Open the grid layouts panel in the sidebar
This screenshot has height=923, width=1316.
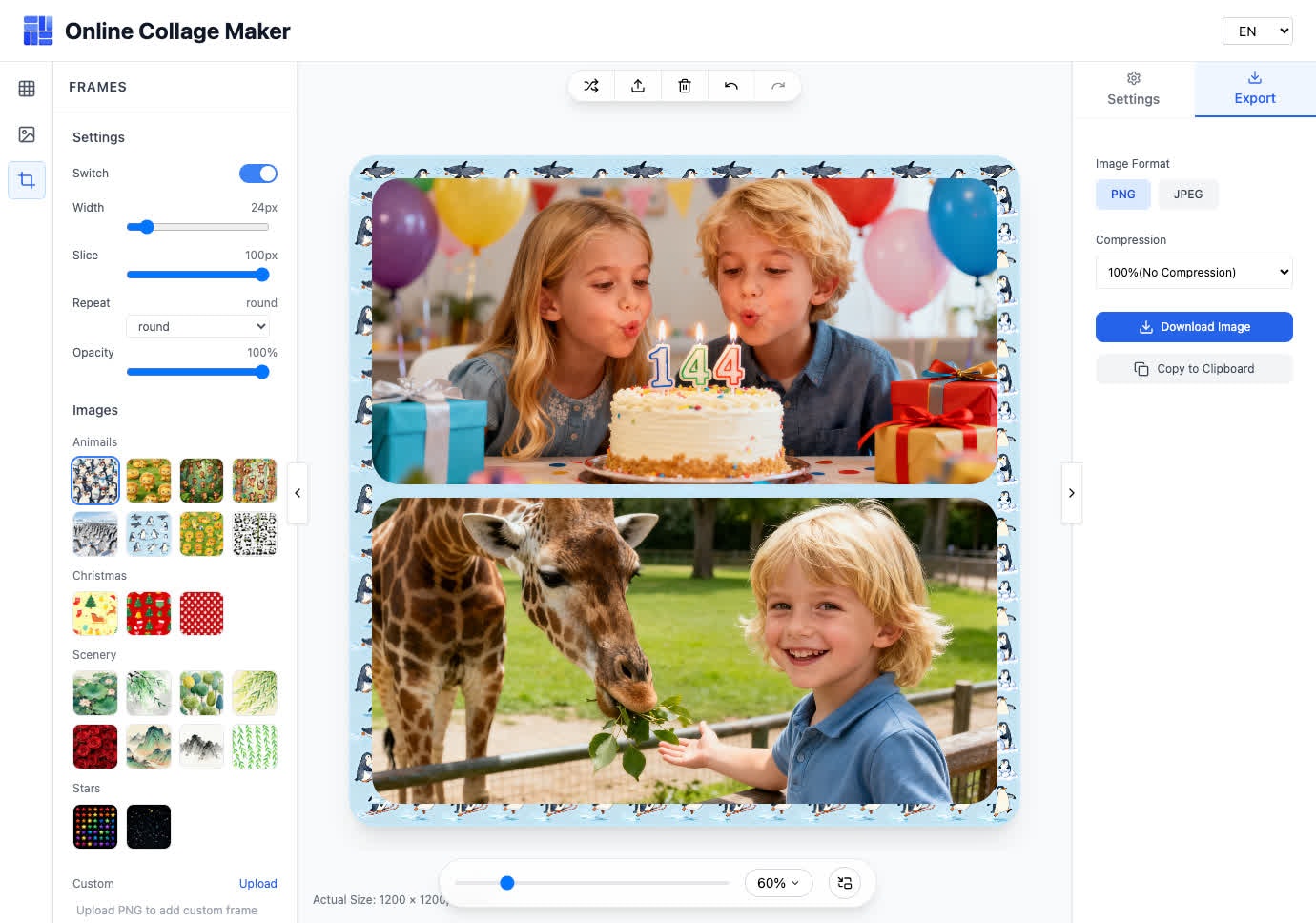26,88
